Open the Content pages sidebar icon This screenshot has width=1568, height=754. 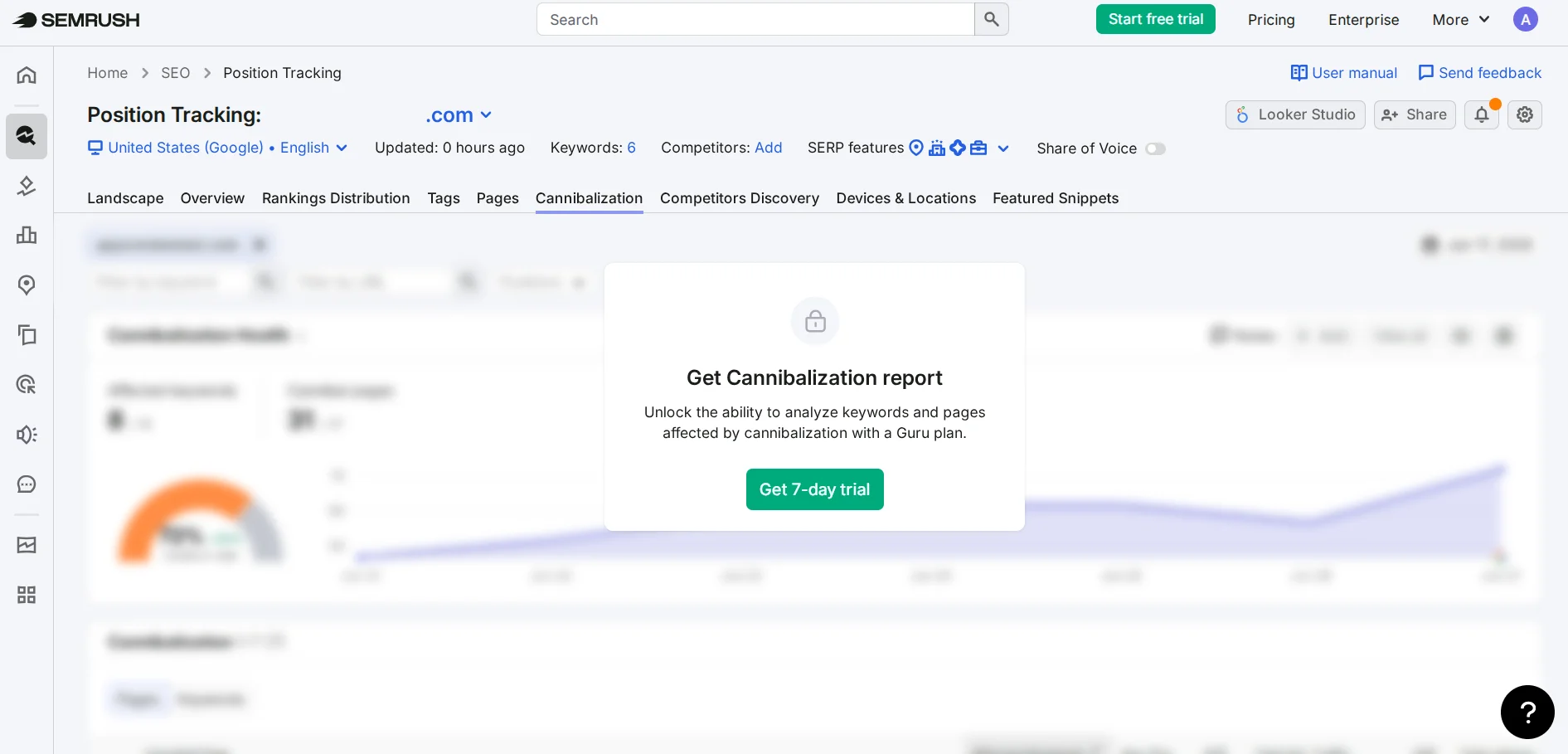(x=27, y=335)
